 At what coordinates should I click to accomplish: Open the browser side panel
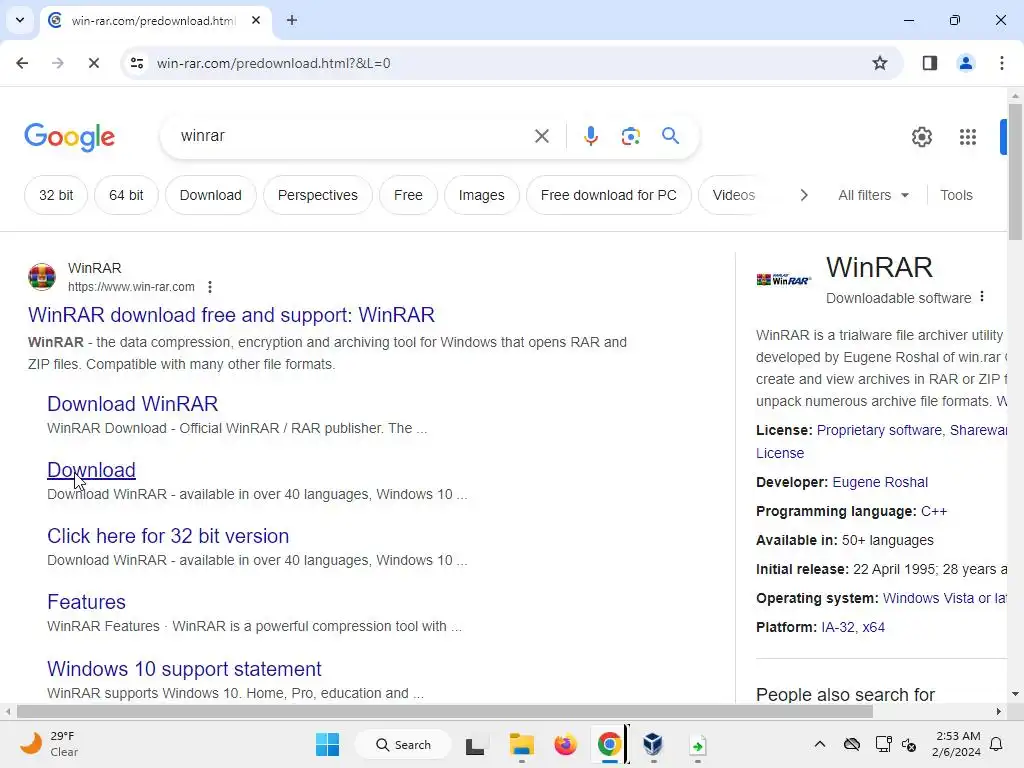pos(929,63)
